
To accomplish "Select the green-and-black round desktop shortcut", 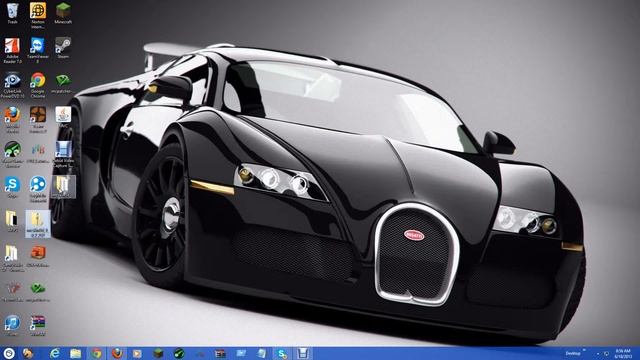I will tap(13, 155).
